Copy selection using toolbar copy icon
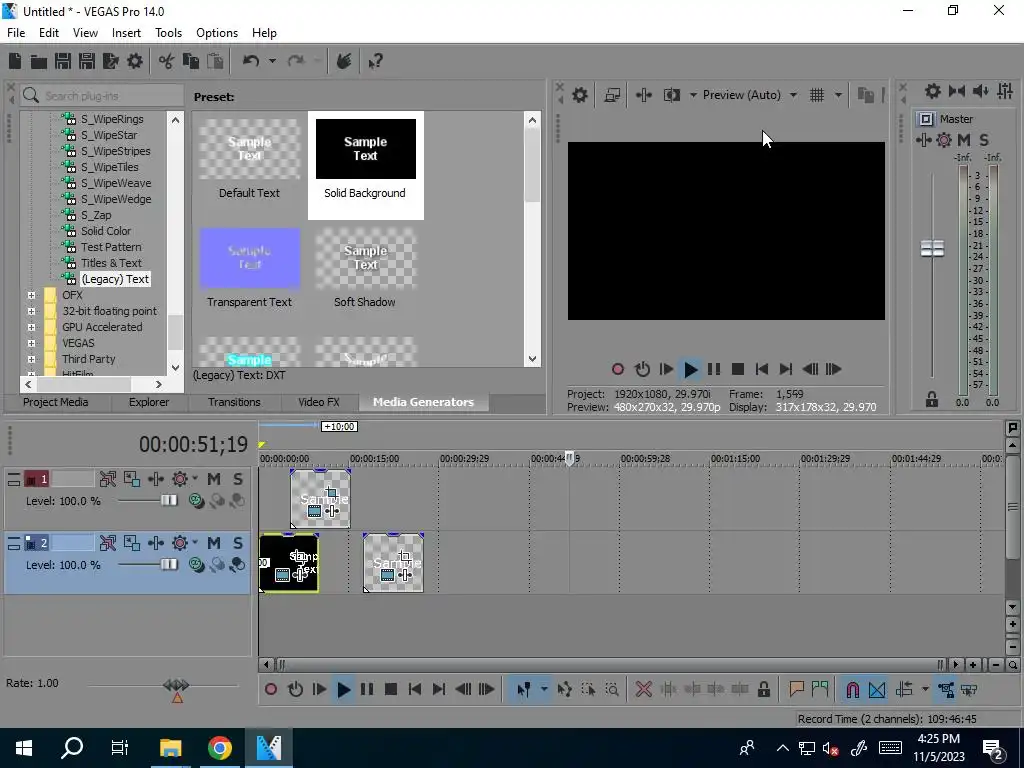 [x=191, y=61]
